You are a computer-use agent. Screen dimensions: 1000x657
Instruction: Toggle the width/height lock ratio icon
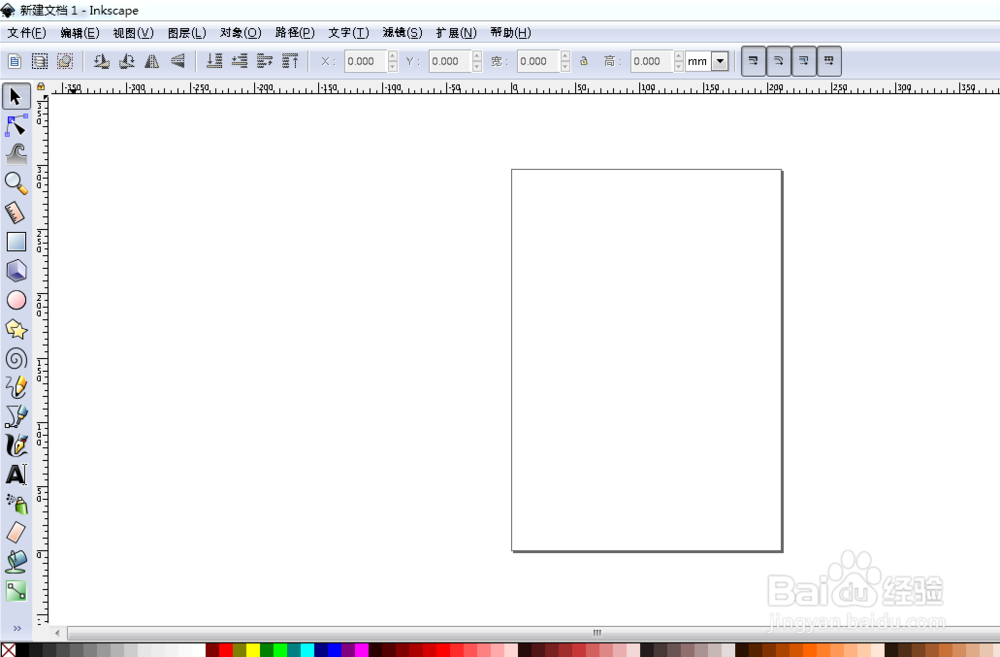tap(584, 61)
